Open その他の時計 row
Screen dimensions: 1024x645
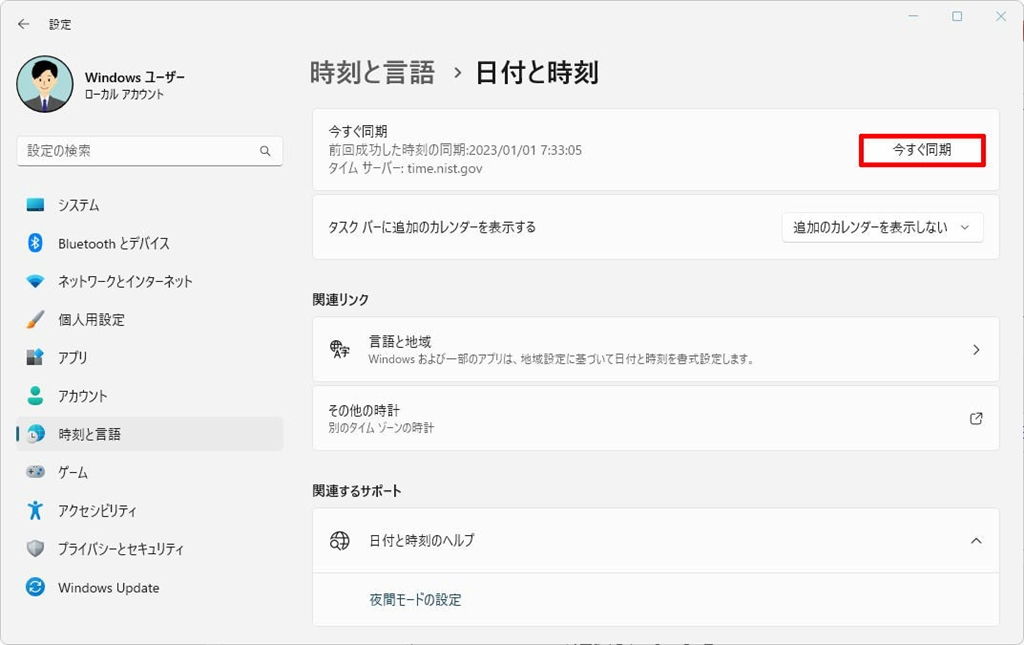(656, 418)
